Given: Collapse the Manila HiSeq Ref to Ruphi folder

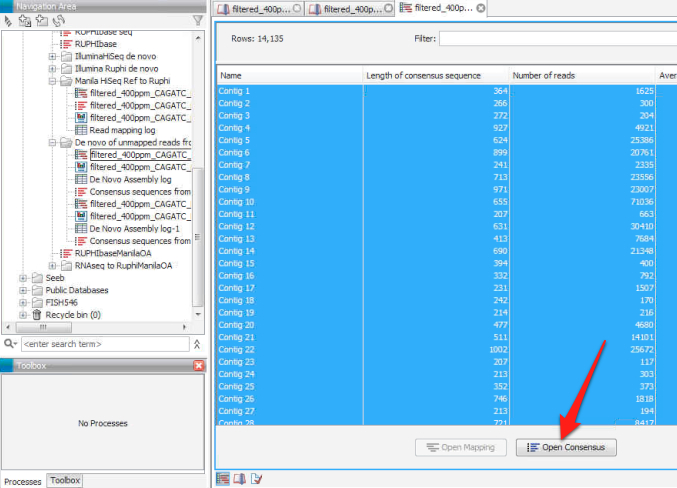Looking at the screenshot, I should (x=52, y=81).
